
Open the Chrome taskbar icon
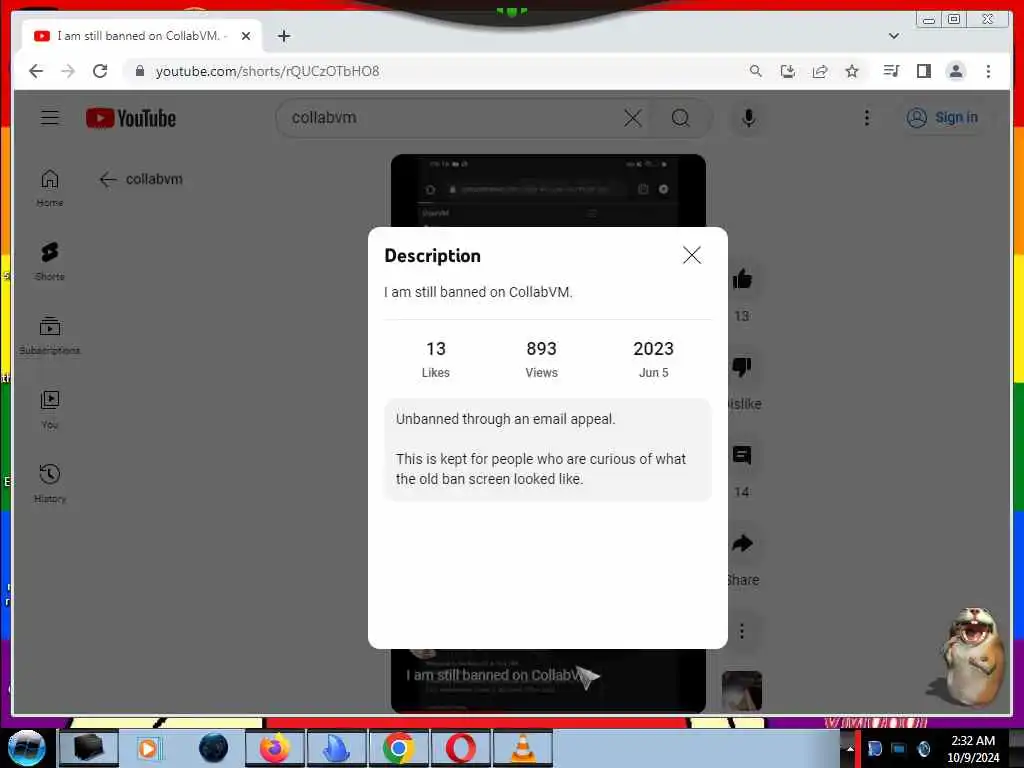(x=398, y=748)
